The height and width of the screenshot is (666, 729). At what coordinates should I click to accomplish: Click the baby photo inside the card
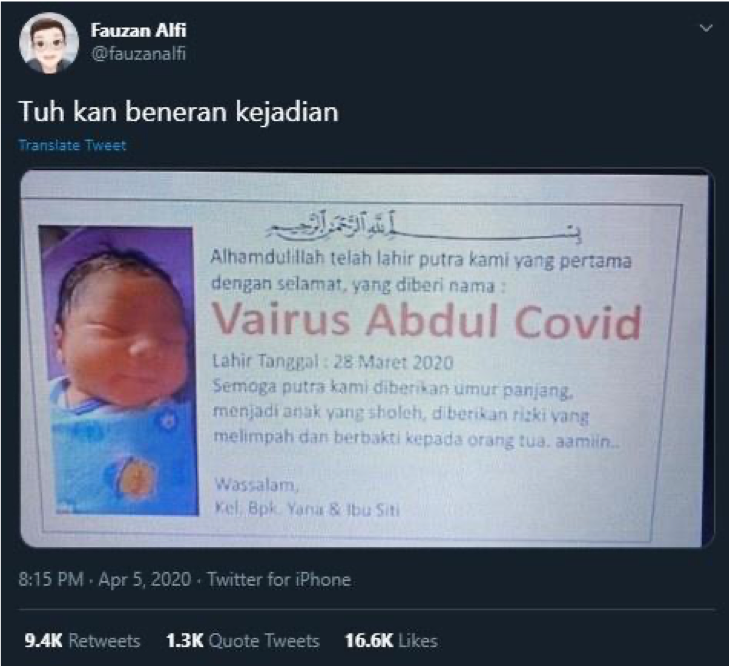pyautogui.click(x=119, y=370)
